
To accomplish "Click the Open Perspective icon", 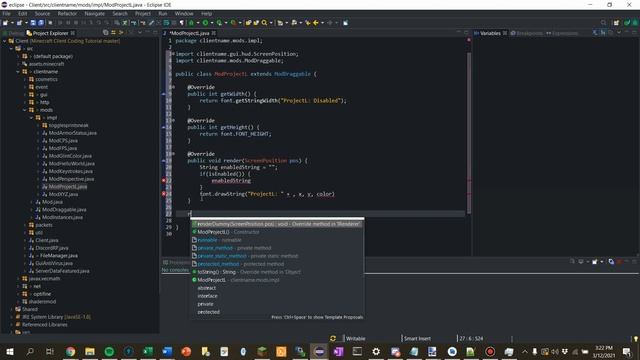I will tap(616, 23).
